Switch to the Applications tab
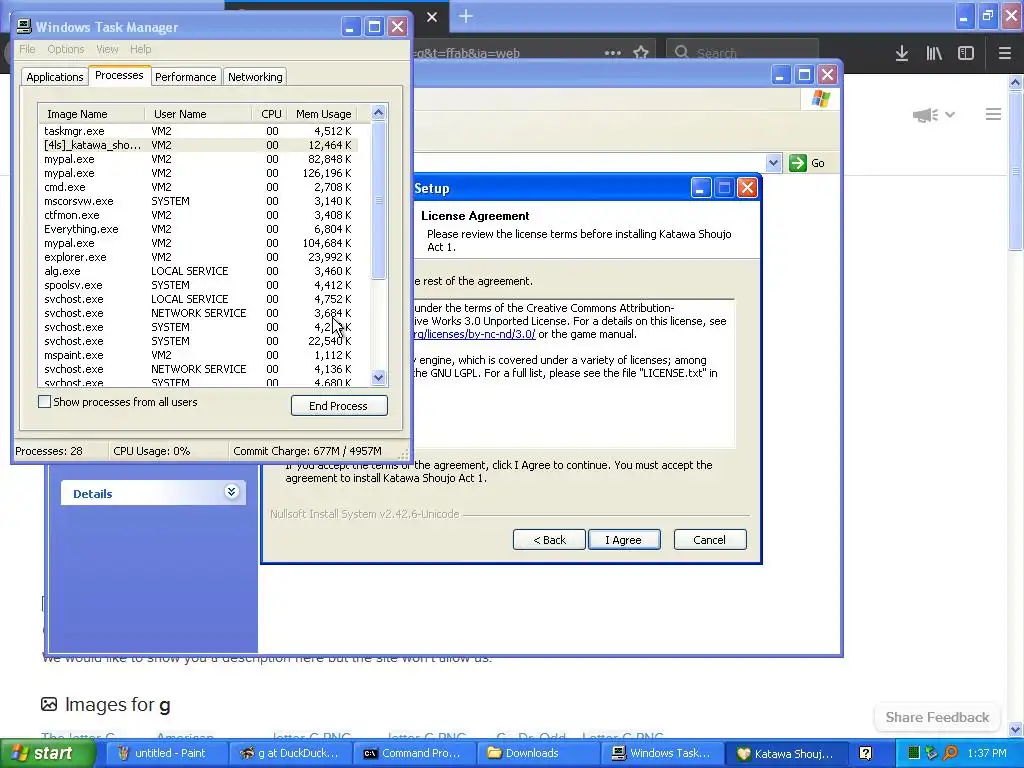This screenshot has width=1024, height=768. 55,77
